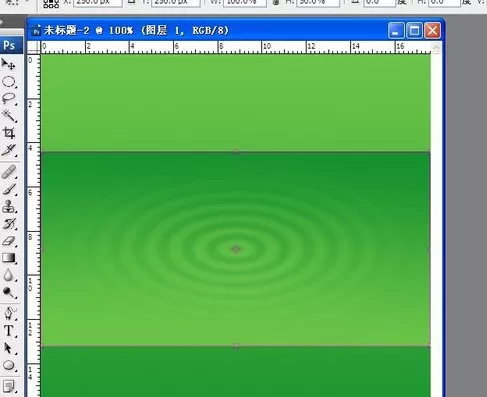Select the Horizontal Type tool
The image size is (487, 397).
pyautogui.click(x=9, y=331)
